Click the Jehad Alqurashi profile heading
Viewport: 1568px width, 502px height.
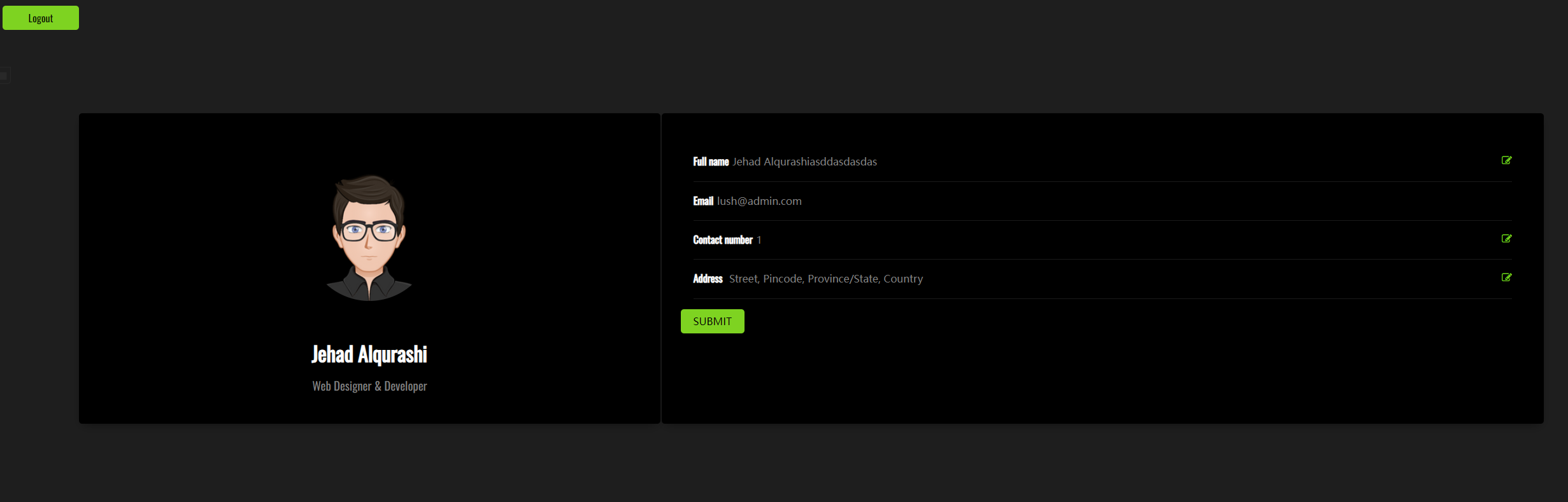click(369, 354)
